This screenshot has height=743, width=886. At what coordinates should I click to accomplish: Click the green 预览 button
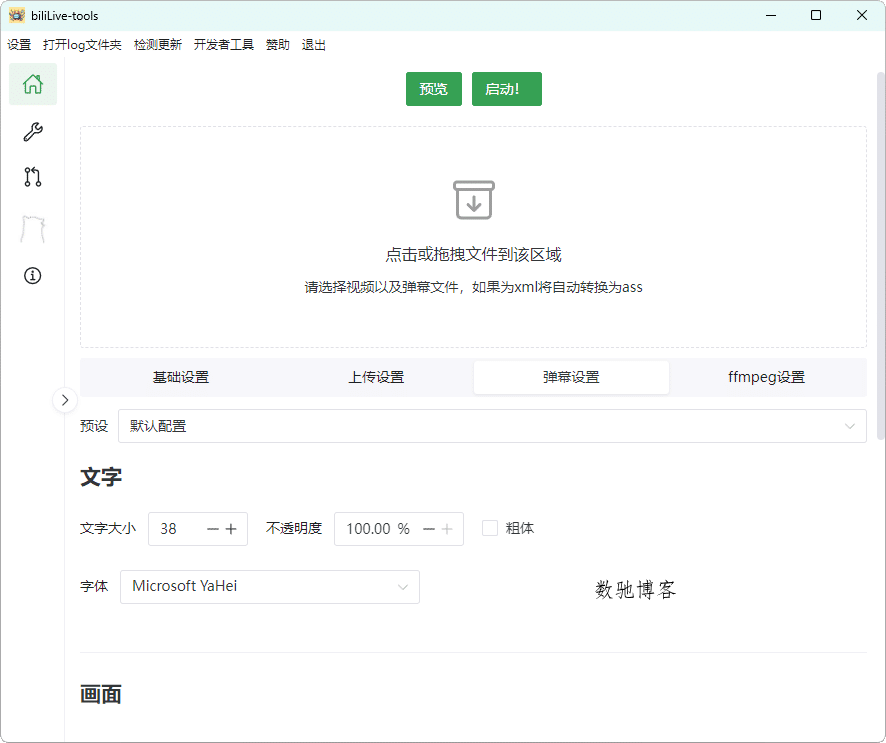click(x=434, y=89)
